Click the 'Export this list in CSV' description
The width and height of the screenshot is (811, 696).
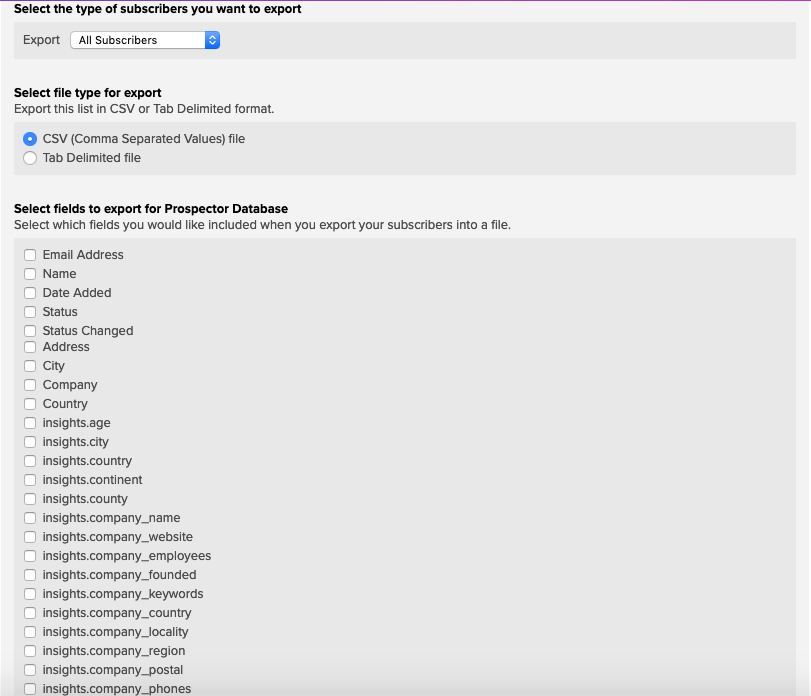(144, 109)
